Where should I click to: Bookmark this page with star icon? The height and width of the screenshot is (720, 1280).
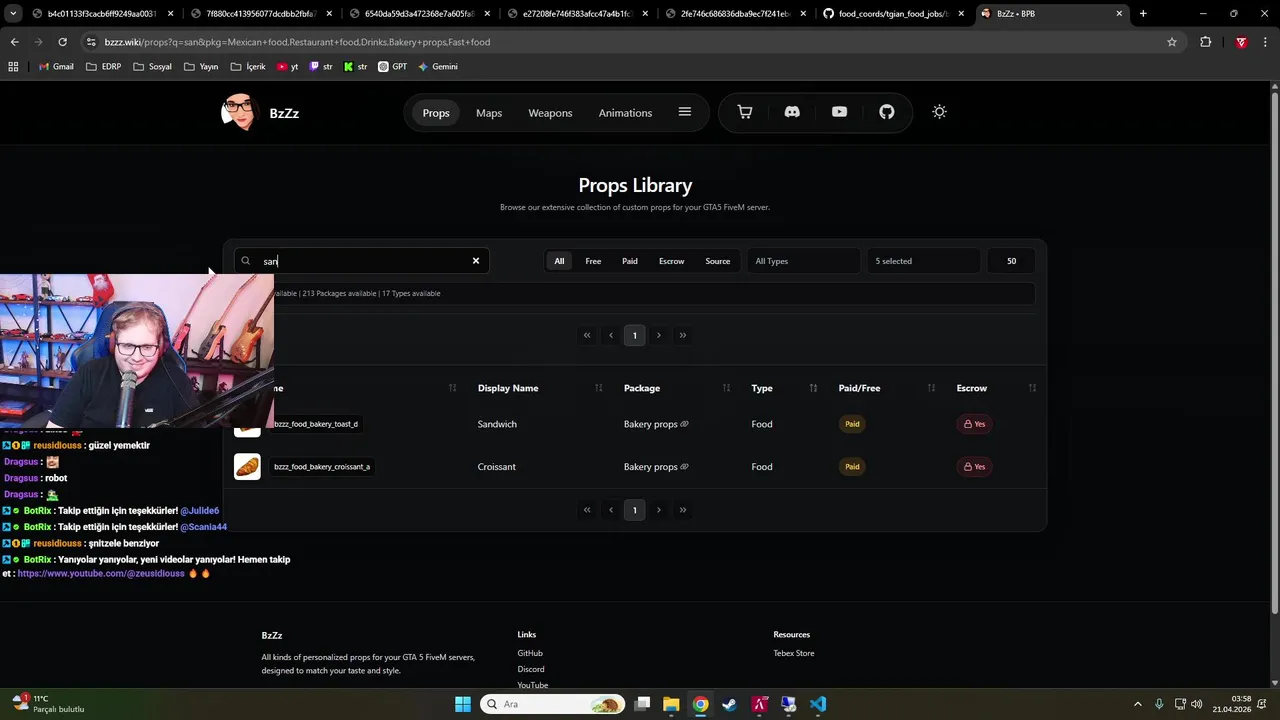pos(1172,42)
